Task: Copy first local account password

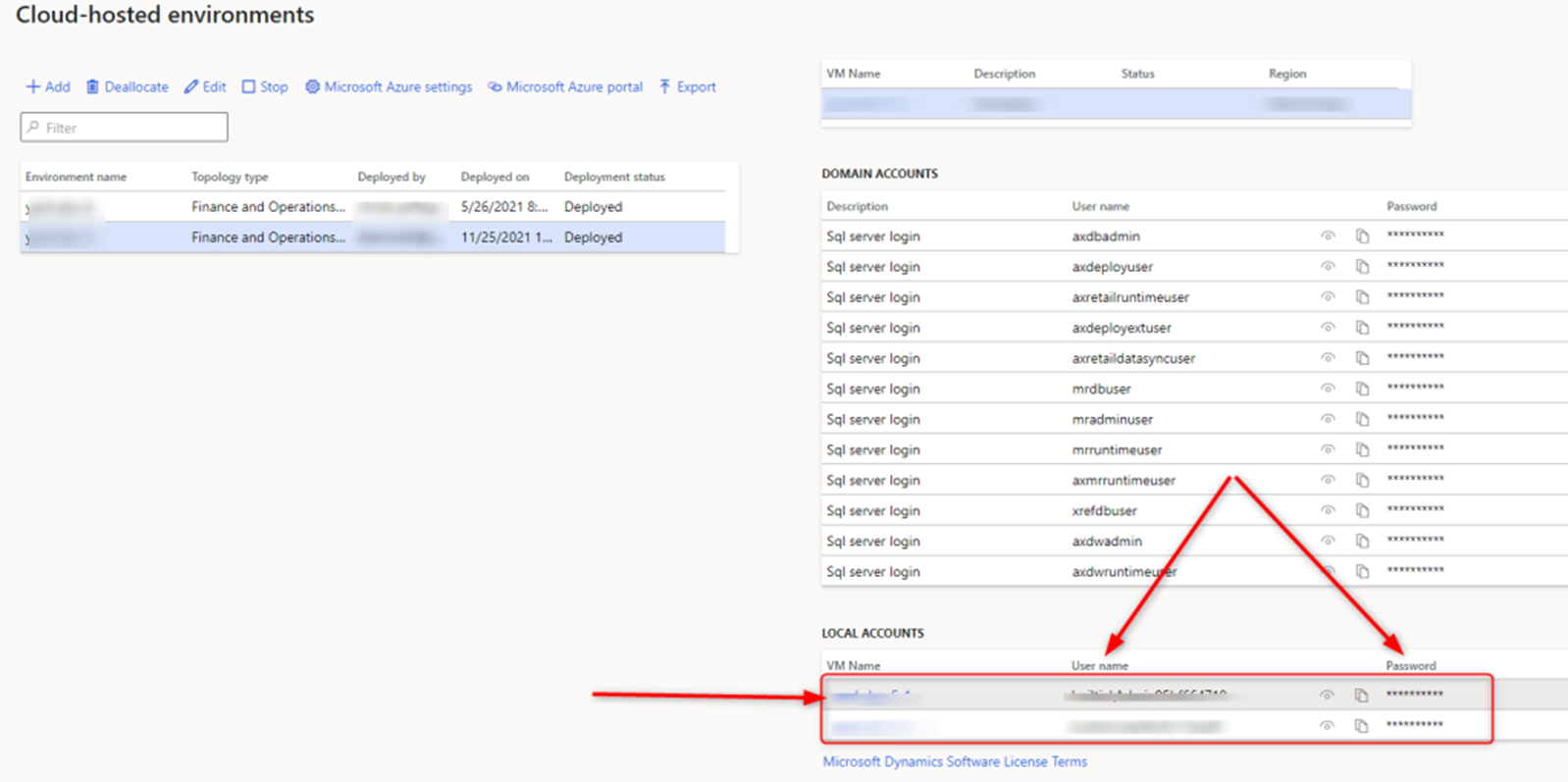Action: (x=1361, y=695)
